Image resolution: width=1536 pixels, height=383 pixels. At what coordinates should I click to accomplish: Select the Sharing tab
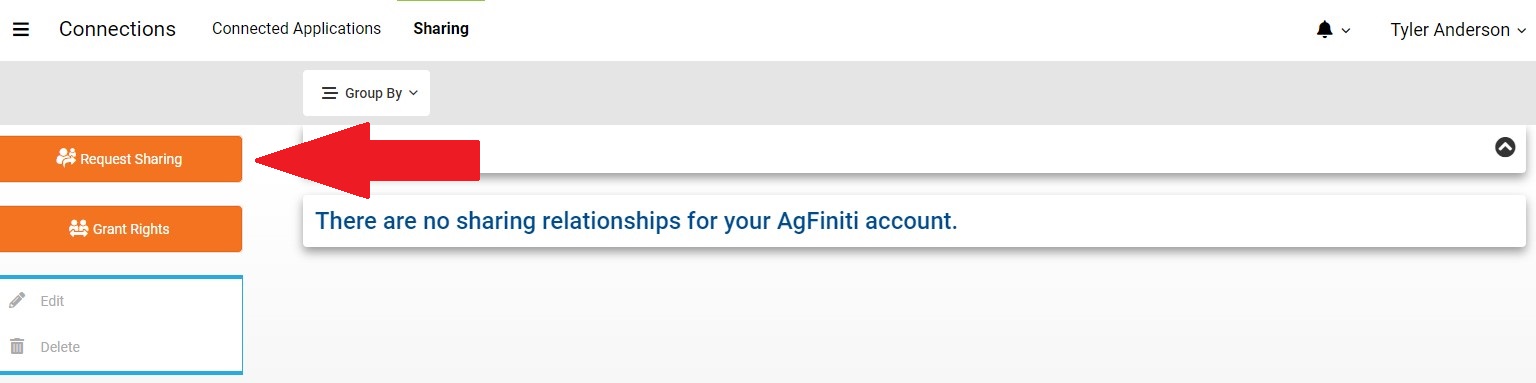(441, 29)
